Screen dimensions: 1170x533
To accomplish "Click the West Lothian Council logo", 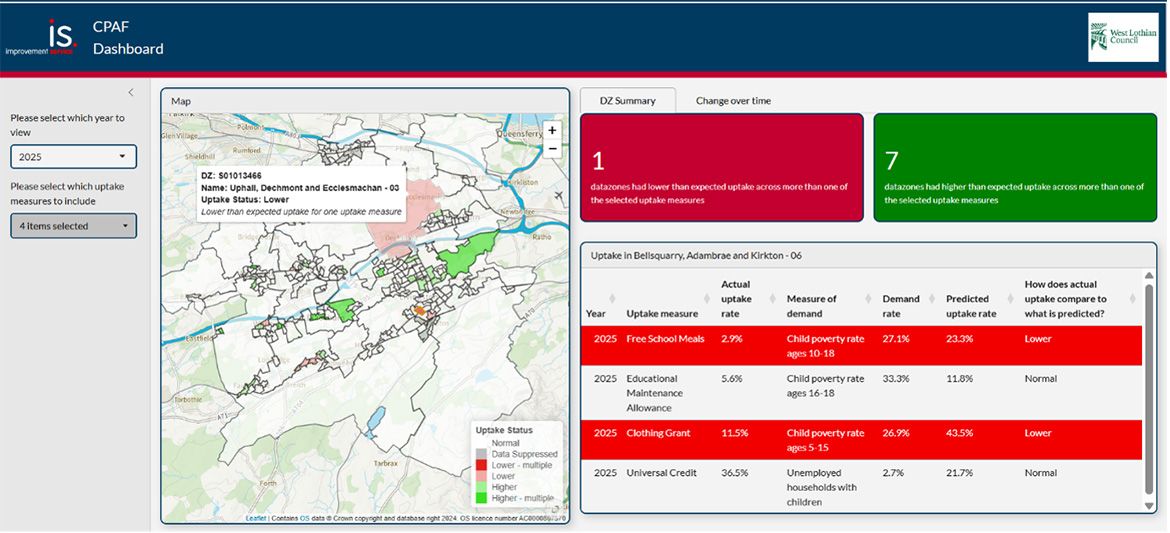I will [1123, 37].
